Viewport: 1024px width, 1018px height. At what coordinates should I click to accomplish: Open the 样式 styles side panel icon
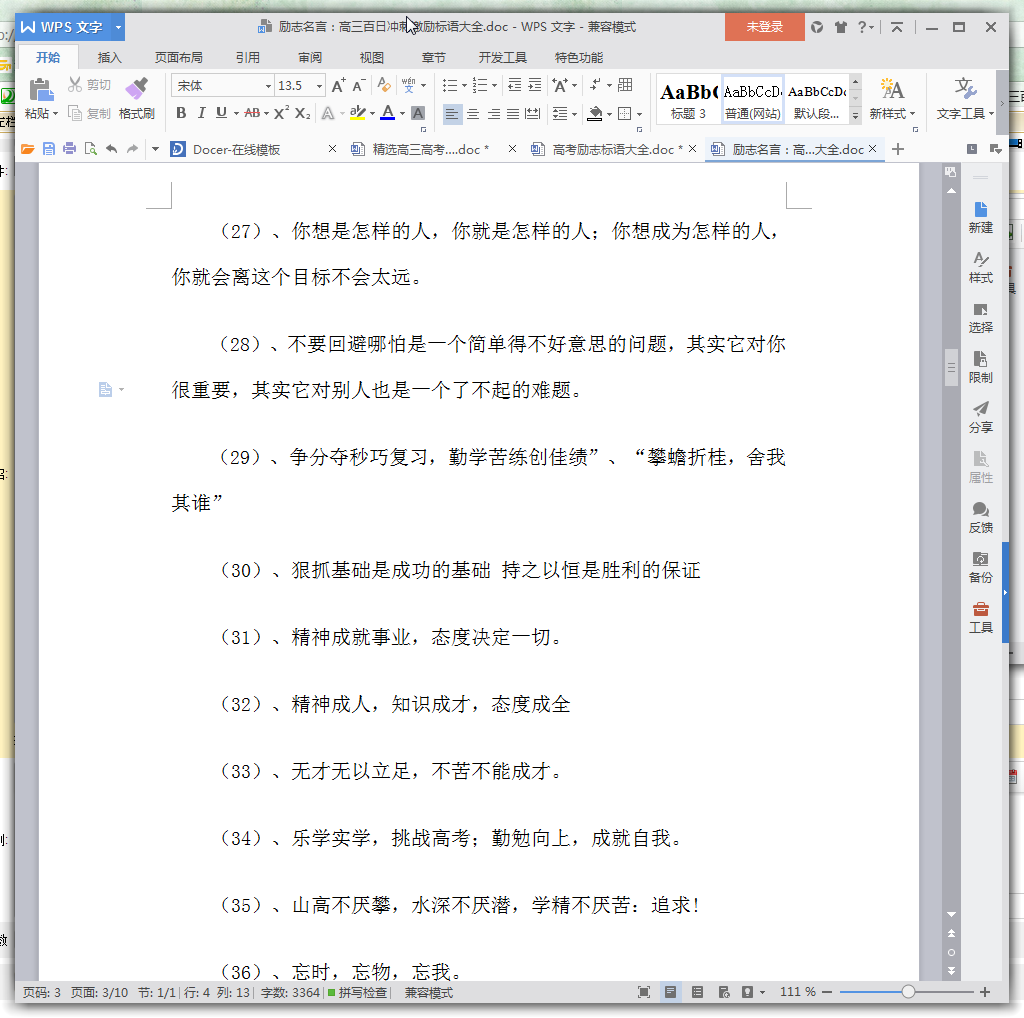(980, 268)
